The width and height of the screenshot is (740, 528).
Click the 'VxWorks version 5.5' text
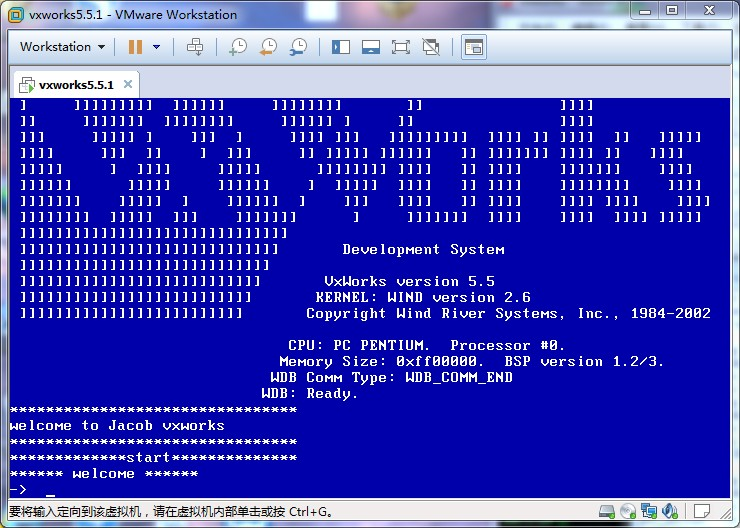pos(409,282)
